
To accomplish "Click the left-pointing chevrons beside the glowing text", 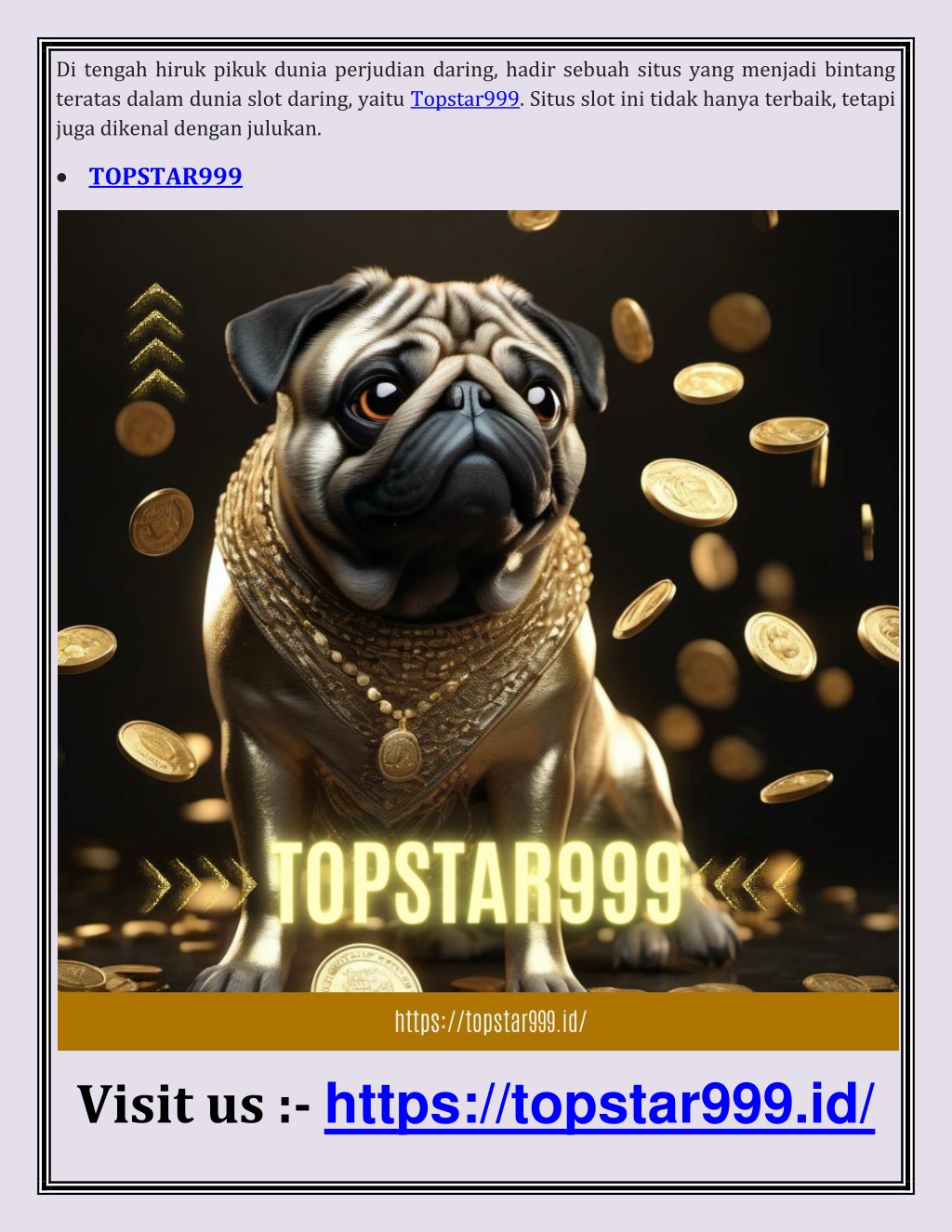I will point(748,883).
